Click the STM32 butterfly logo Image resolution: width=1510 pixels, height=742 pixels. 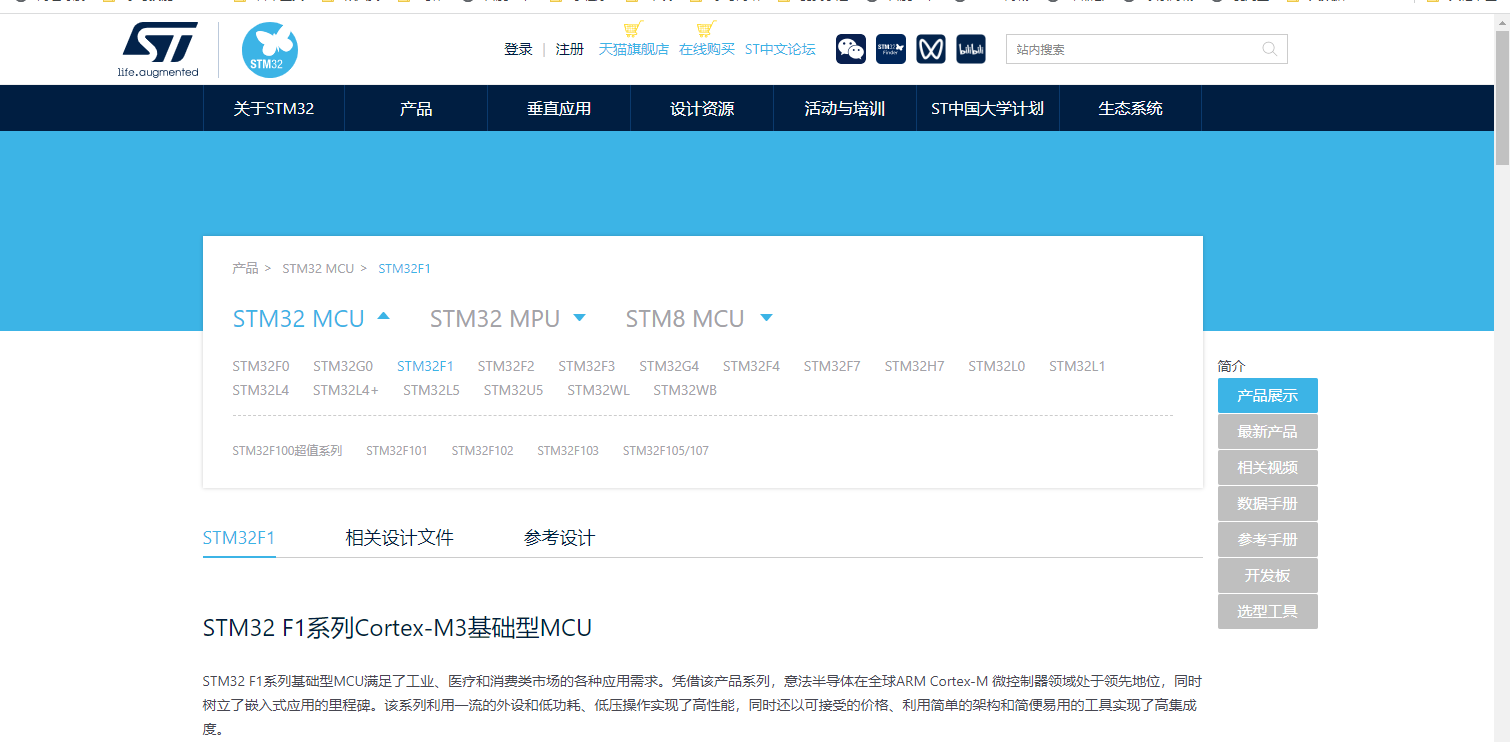pos(270,50)
